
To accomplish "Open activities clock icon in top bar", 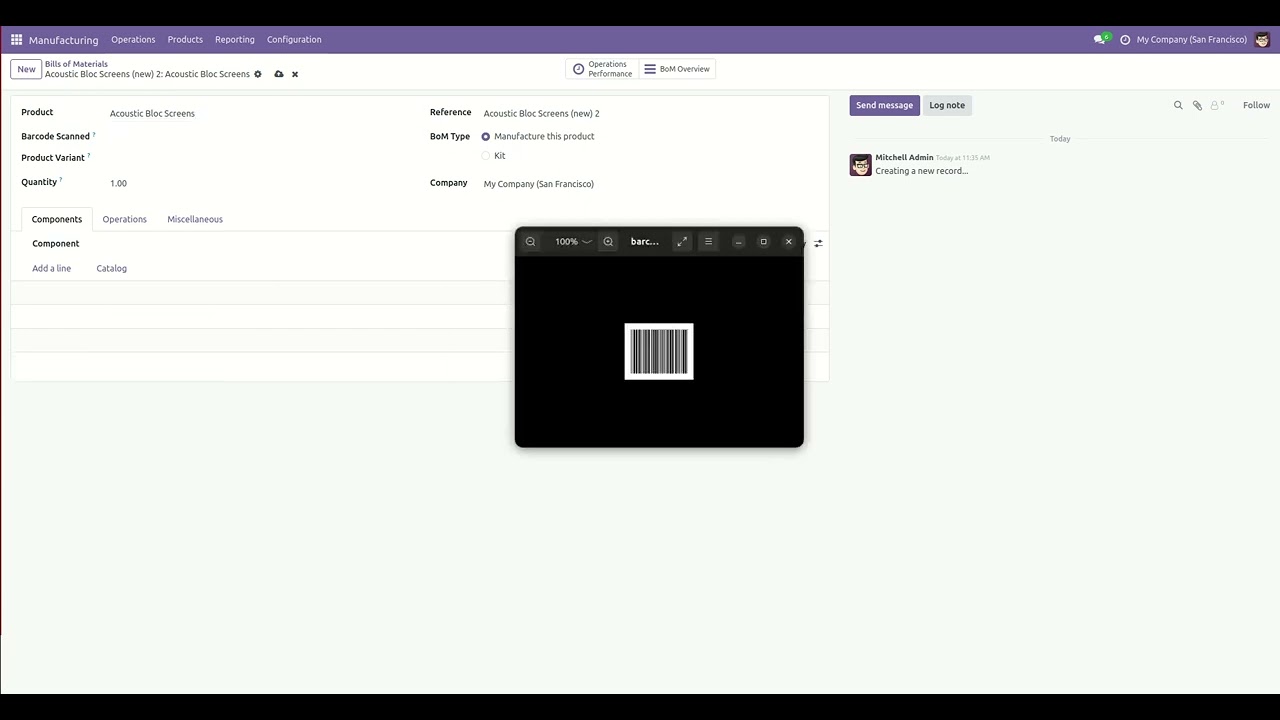I will (1125, 40).
